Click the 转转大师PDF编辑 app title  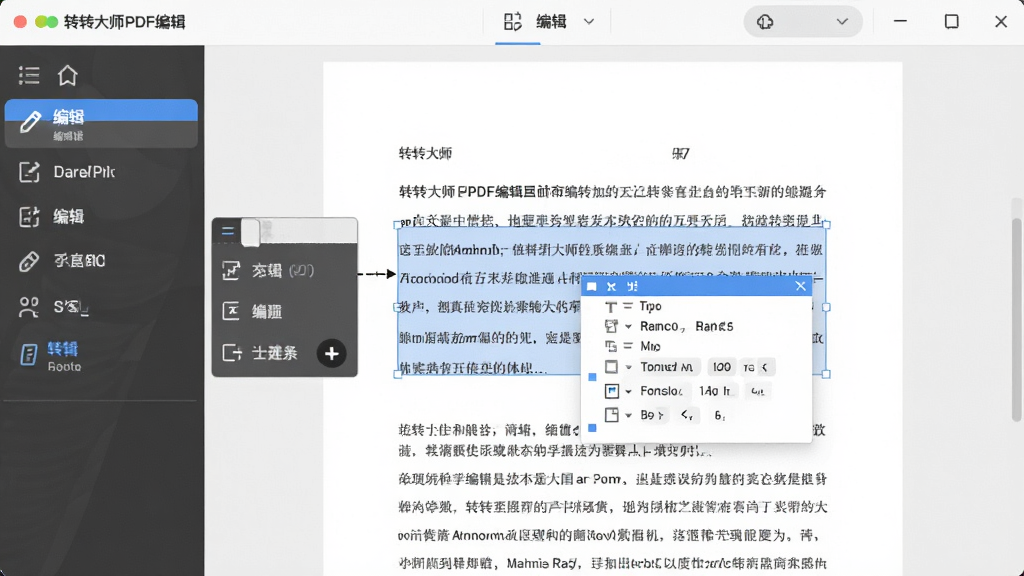(x=125, y=22)
